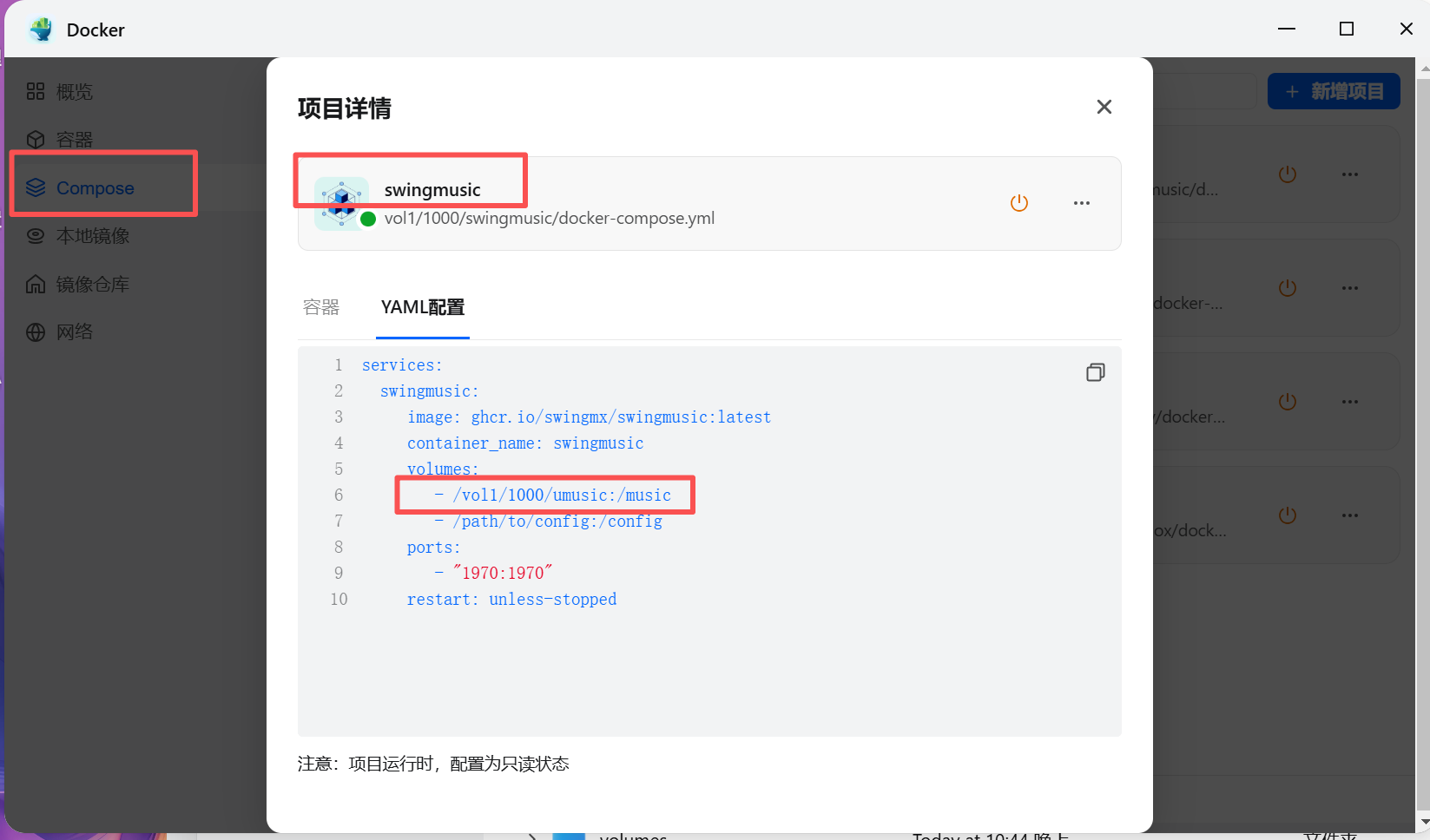The height and width of the screenshot is (840, 1430).
Task: Click the 镜像仓库 house icon
Action: coord(36,284)
